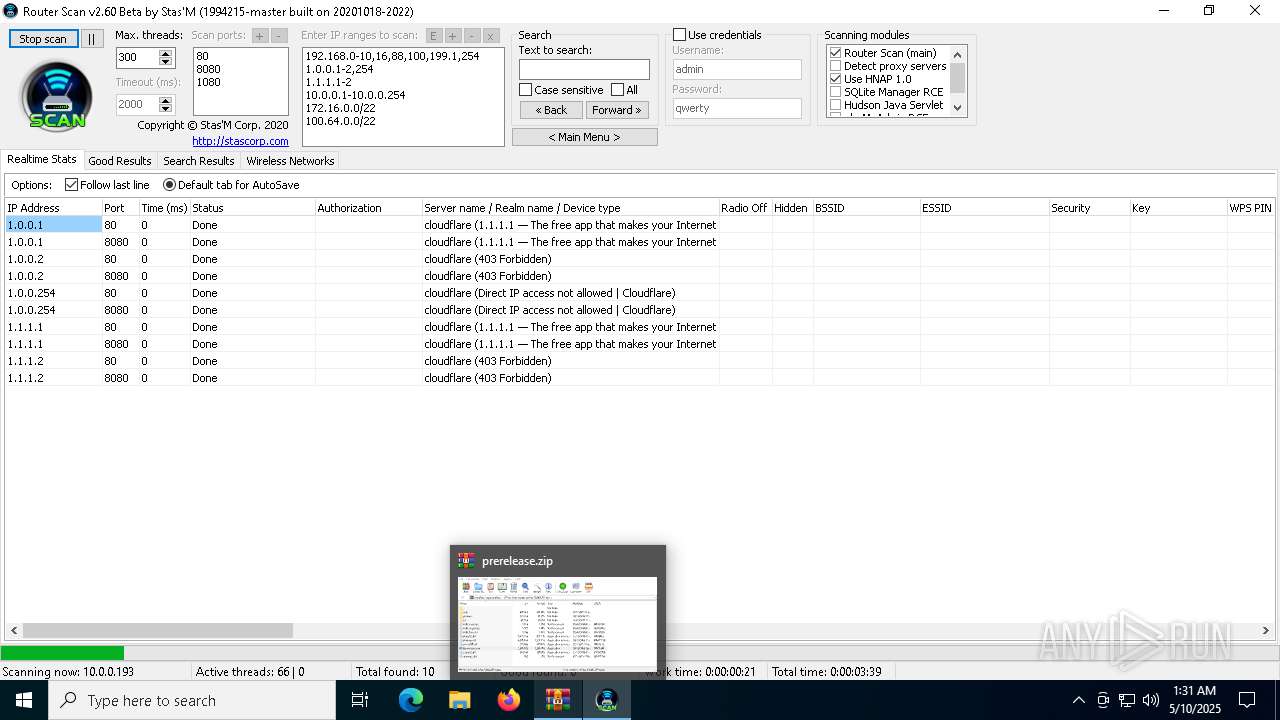Launch Firefox from the taskbar
Screen dimensions: 1280x720
pyautogui.click(x=509, y=700)
